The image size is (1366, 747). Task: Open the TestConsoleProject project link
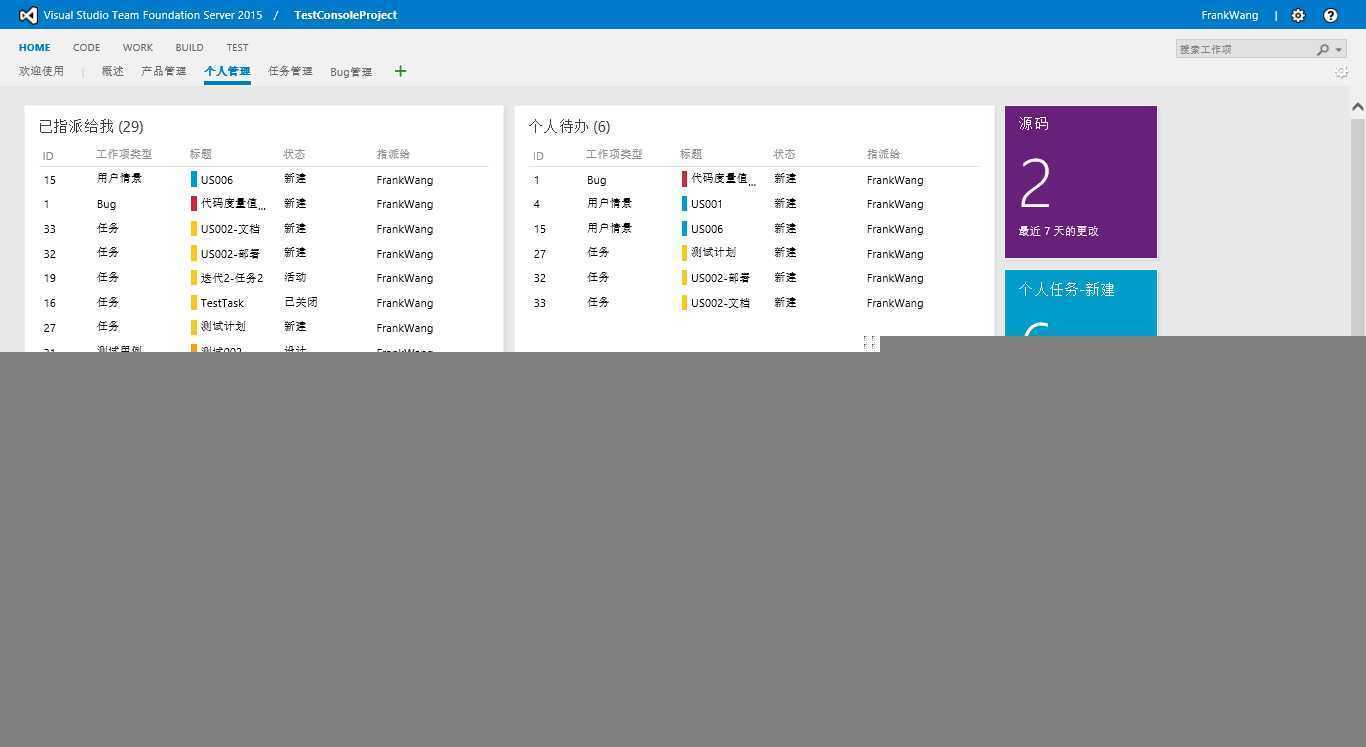(x=345, y=15)
